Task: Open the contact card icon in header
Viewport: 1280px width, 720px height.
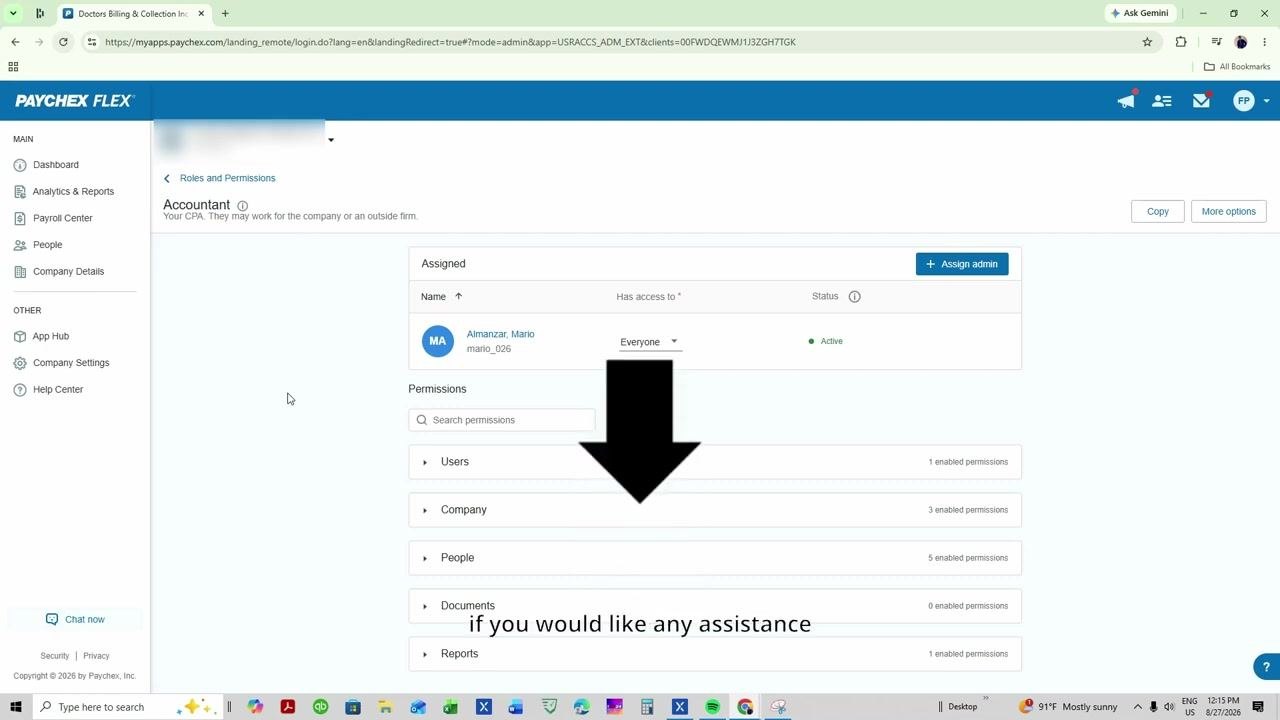Action: coord(1162,100)
